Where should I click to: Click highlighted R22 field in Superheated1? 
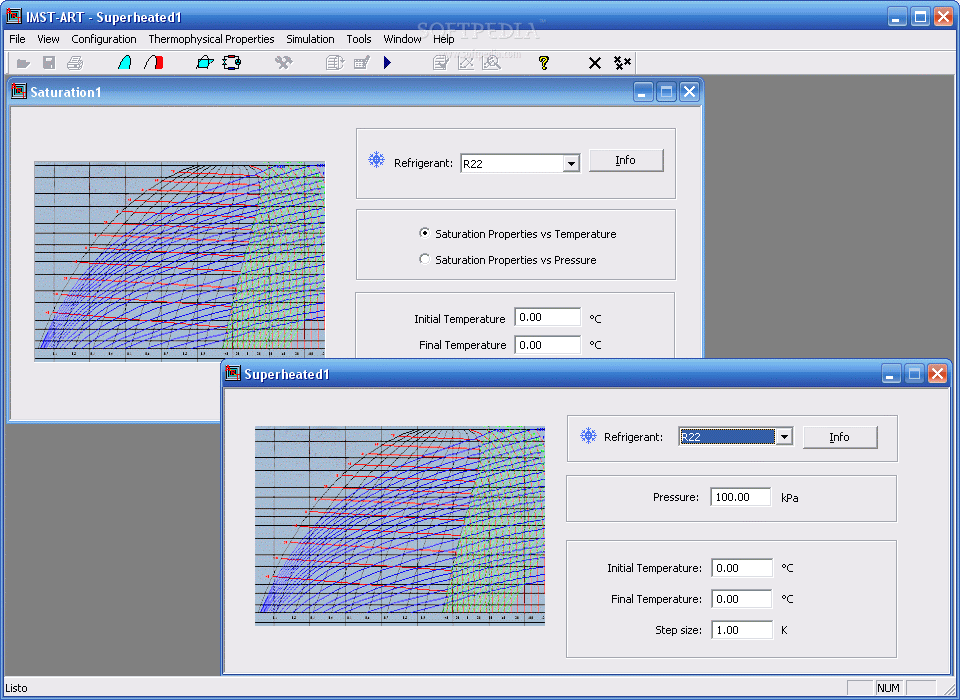click(x=727, y=437)
